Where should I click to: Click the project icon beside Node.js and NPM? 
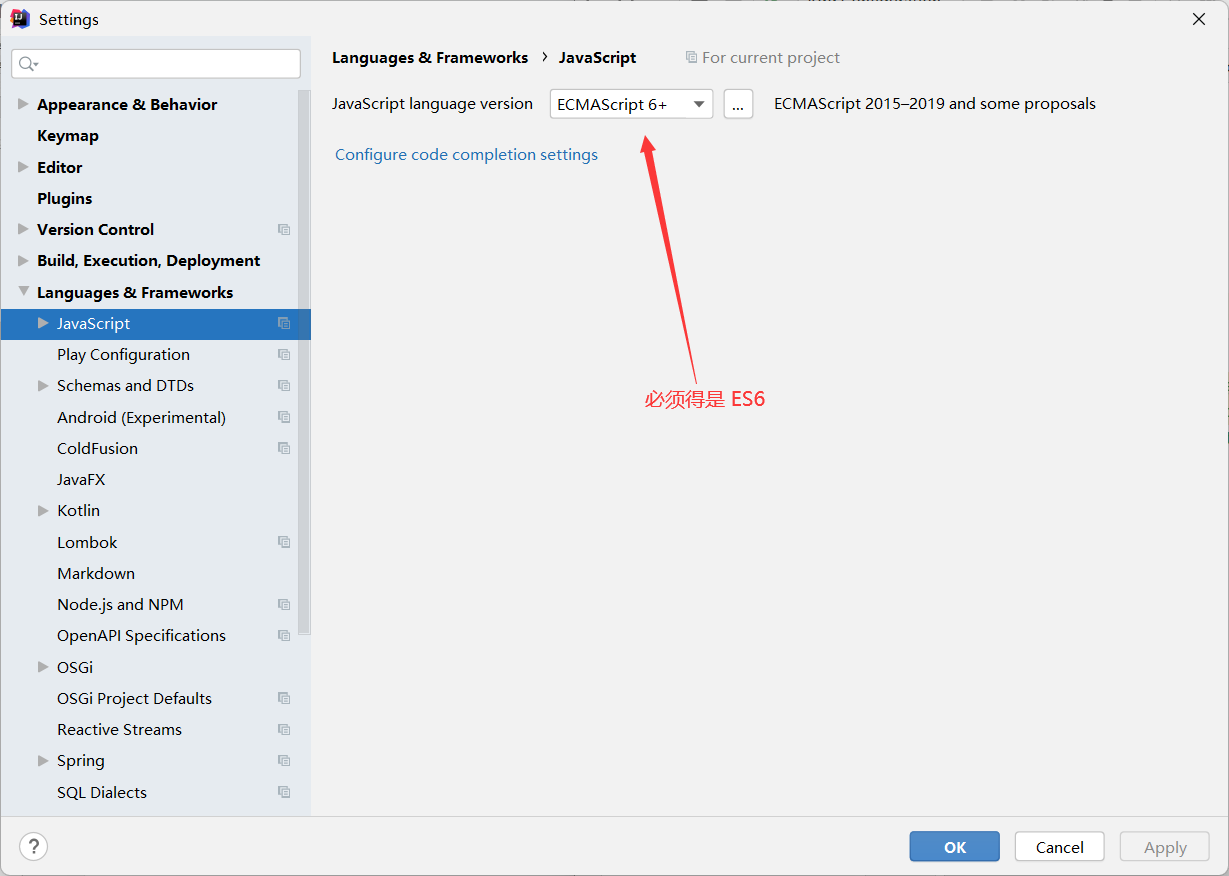coord(284,605)
